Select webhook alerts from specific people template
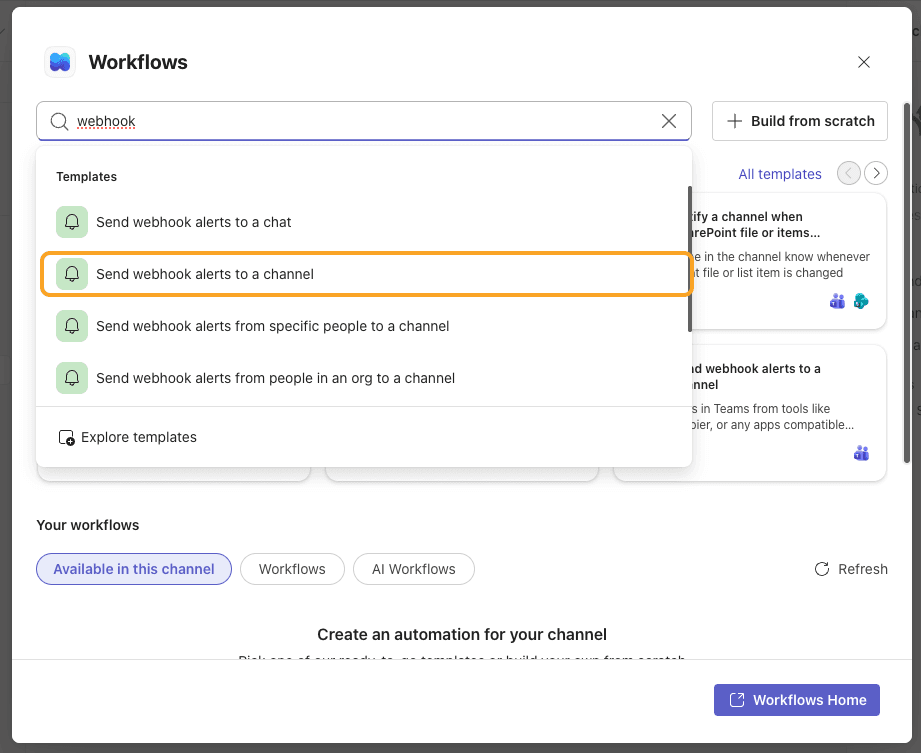The image size is (921, 753). [364, 326]
